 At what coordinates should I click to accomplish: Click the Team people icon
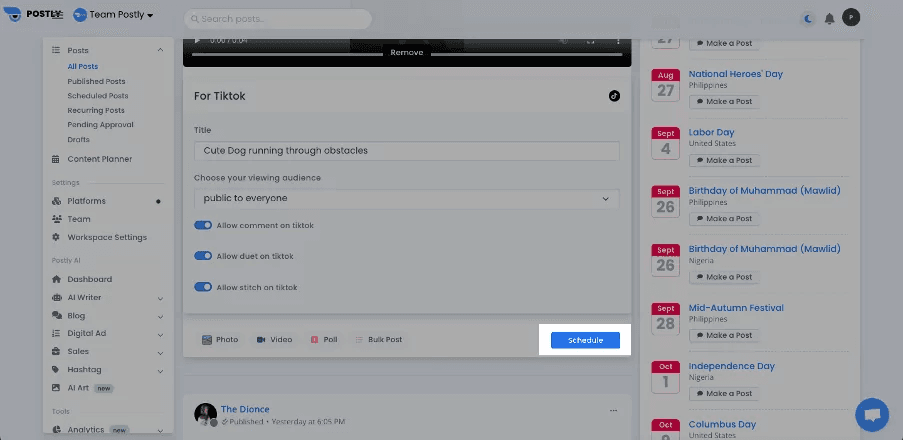tap(56, 219)
